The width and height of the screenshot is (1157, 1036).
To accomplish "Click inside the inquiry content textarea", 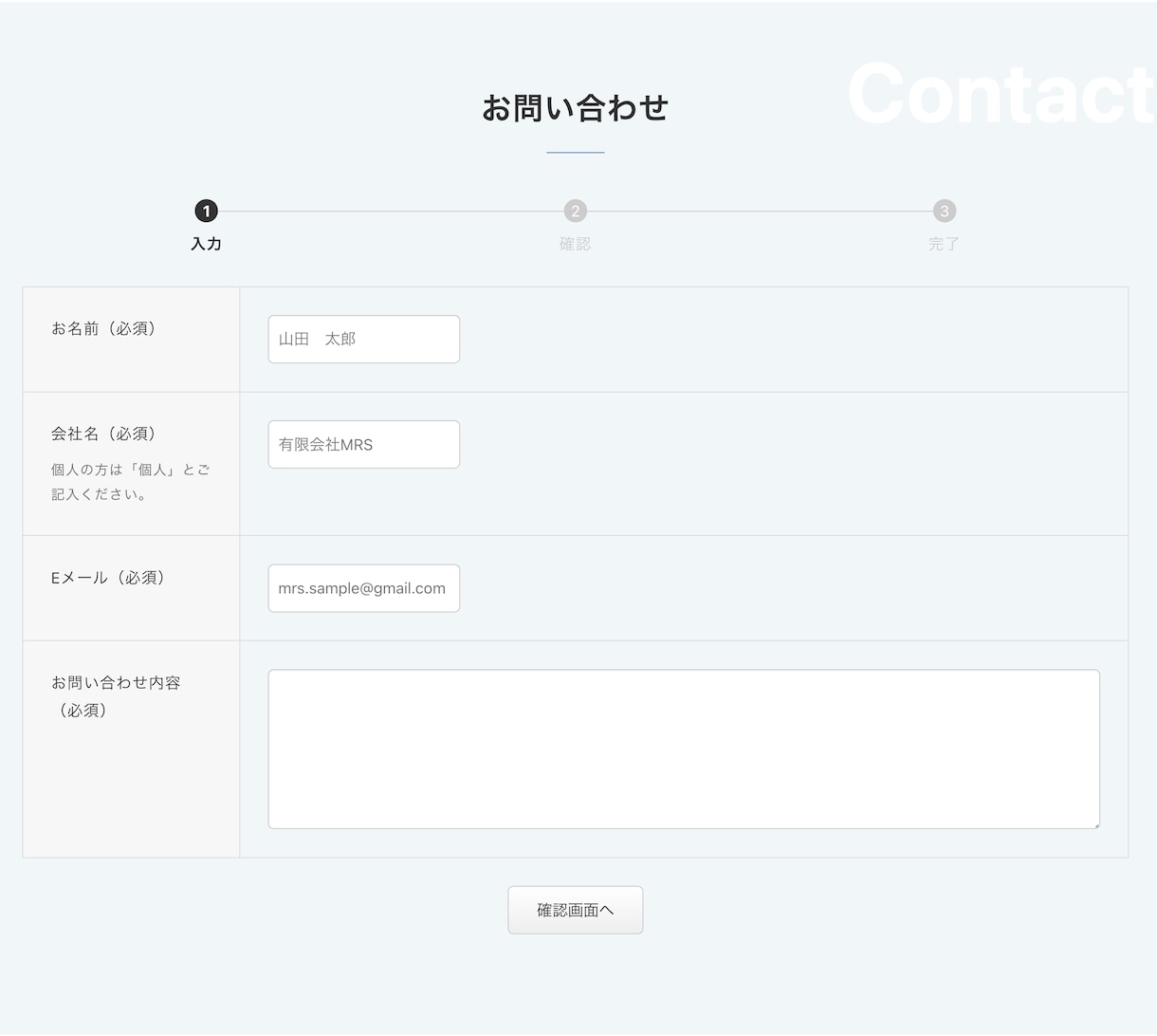I will click(x=684, y=749).
